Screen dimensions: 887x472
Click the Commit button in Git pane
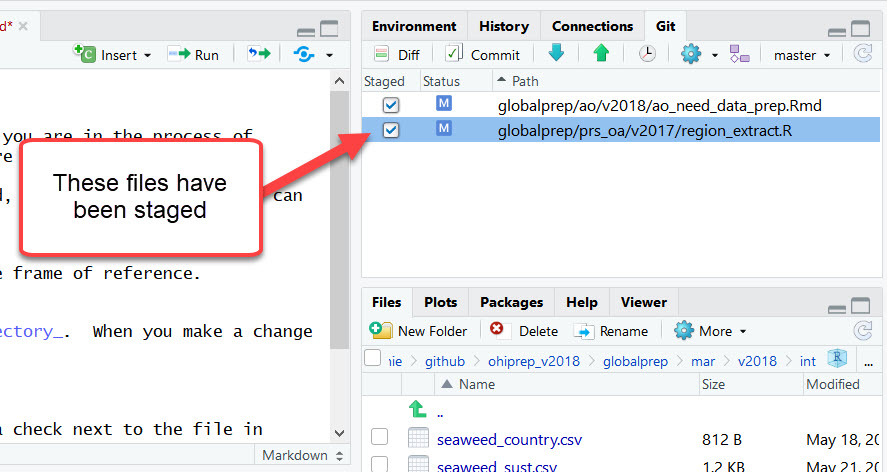point(482,54)
